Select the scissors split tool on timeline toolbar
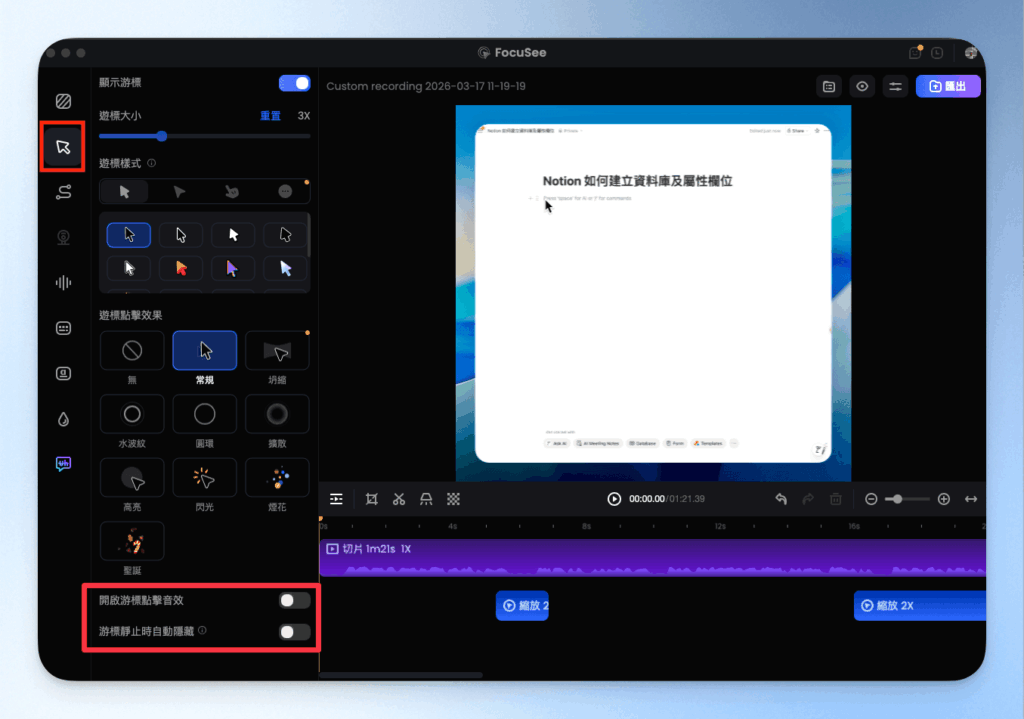This screenshot has height=719, width=1024. (398, 498)
